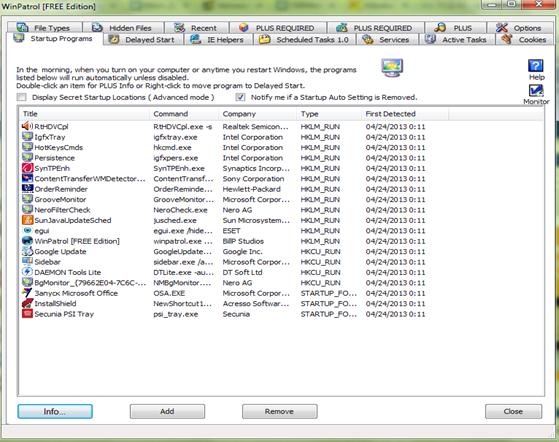Viewport: 559px width, 442px height.
Task: Select the Microsoft Office startup icon
Action: pos(27,293)
